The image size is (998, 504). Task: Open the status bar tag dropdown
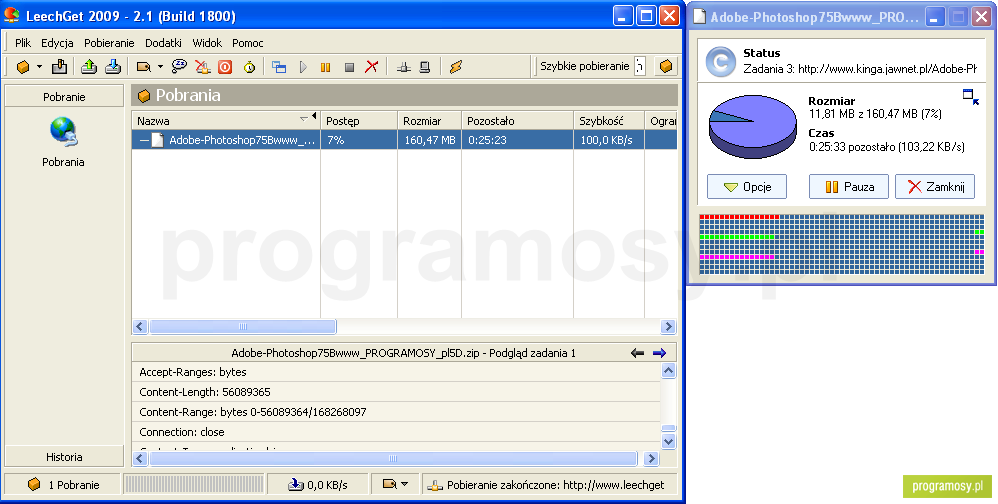[395, 484]
